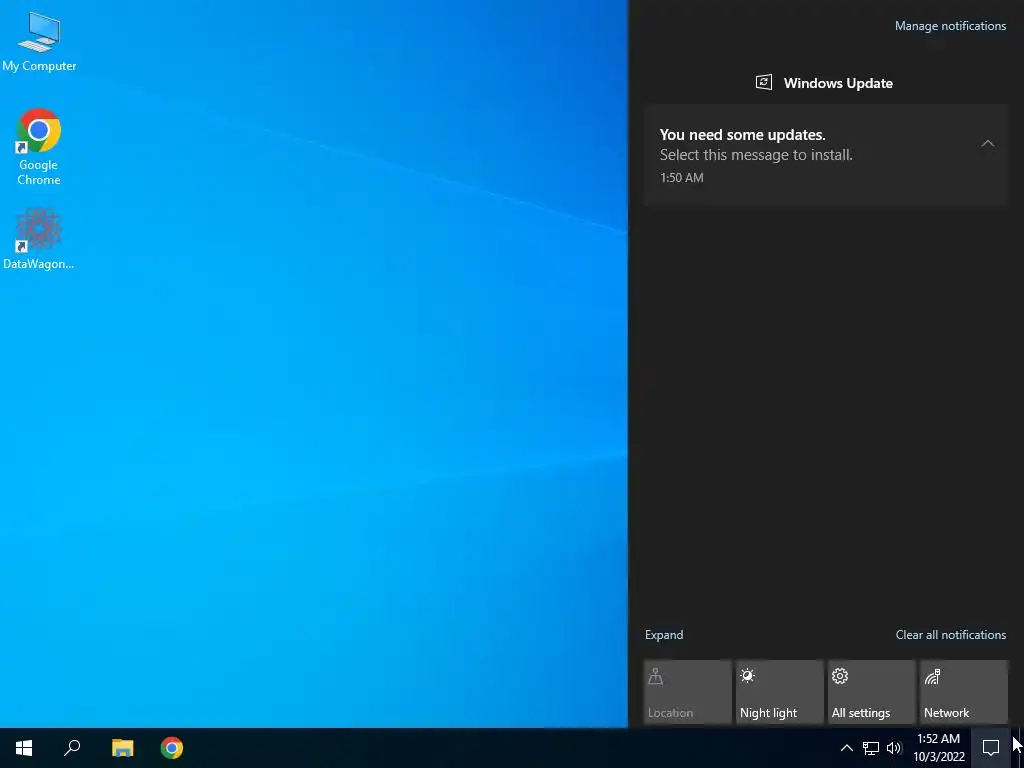Open Manage notifications link
This screenshot has width=1024, height=768.
[x=950, y=26]
